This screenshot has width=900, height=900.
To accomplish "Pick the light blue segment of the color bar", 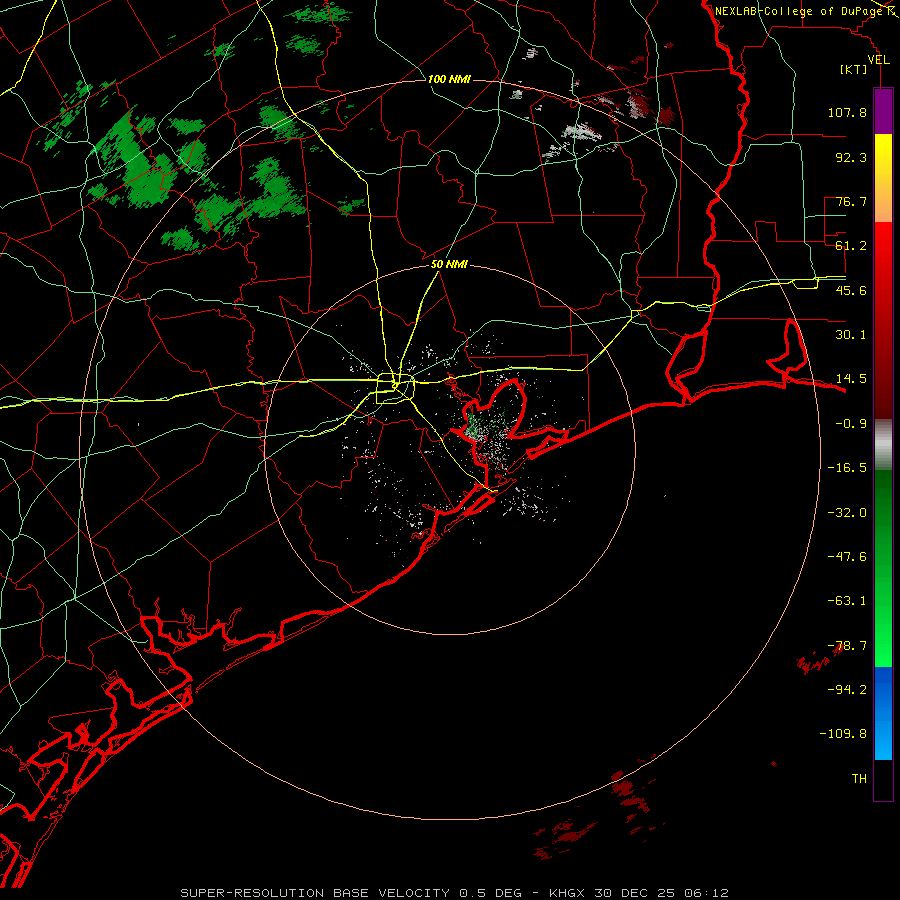I will [x=883, y=738].
